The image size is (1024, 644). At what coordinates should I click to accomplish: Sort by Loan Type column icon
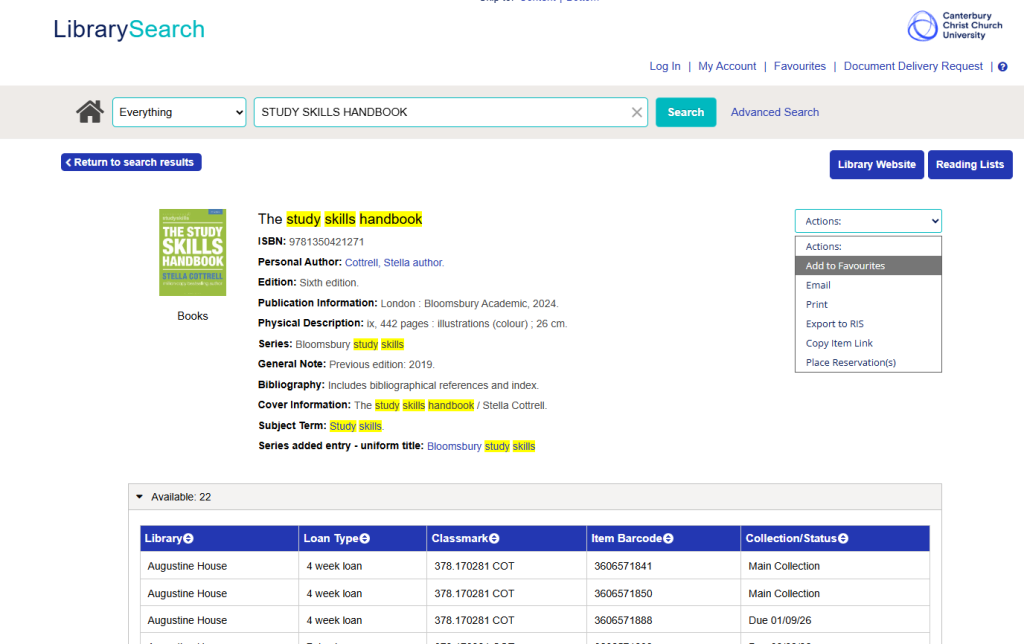pos(364,538)
